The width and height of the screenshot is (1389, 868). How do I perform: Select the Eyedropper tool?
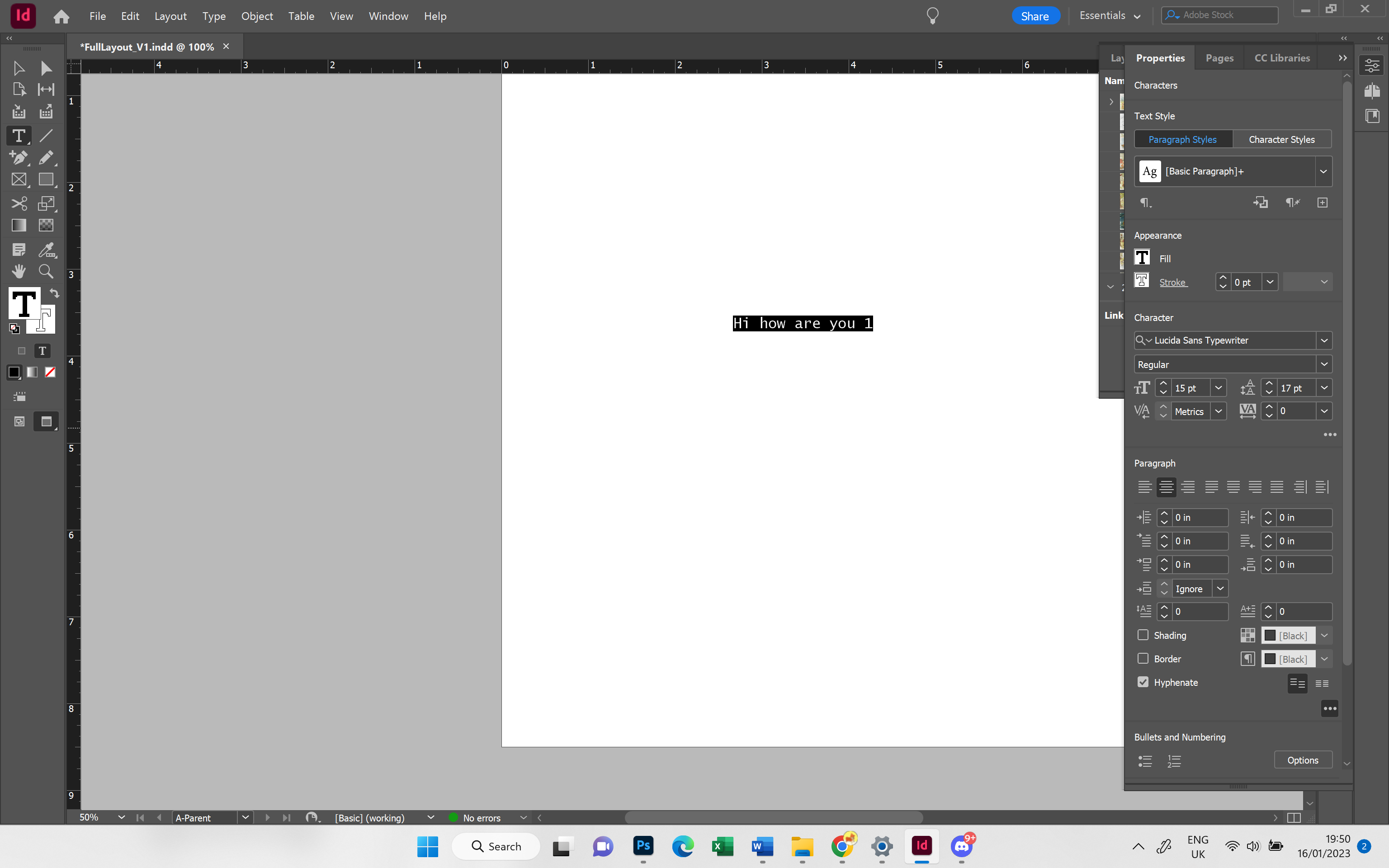[x=46, y=250]
